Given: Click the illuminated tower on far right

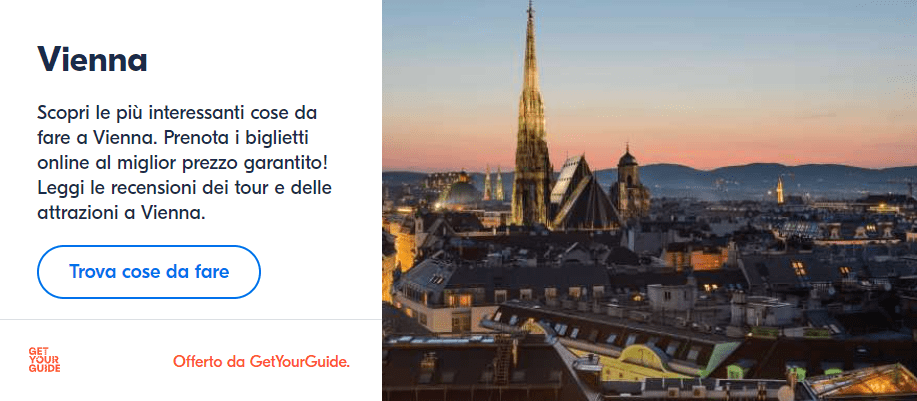Looking at the screenshot, I should coord(780,191).
